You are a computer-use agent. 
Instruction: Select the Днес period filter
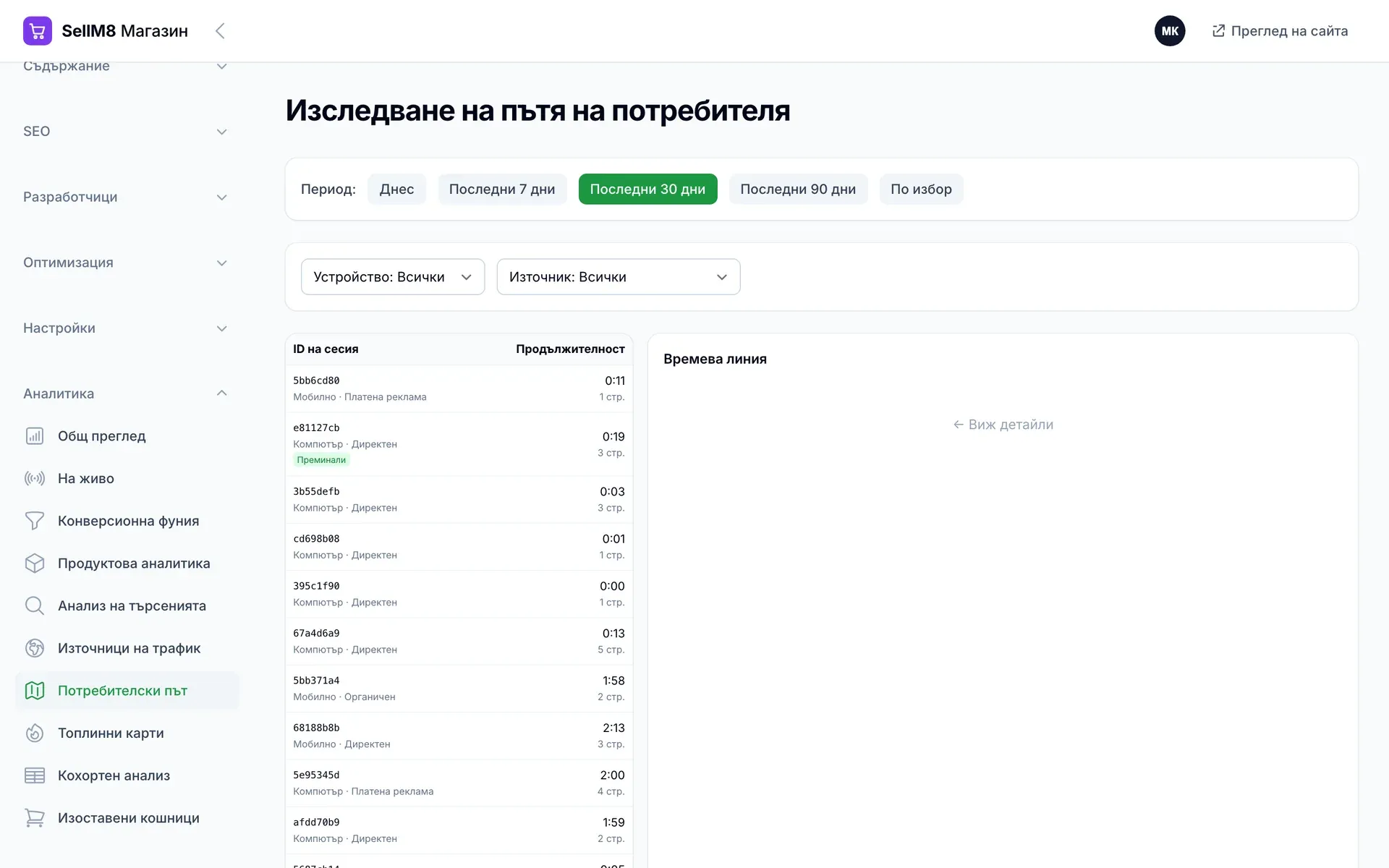[x=397, y=190]
